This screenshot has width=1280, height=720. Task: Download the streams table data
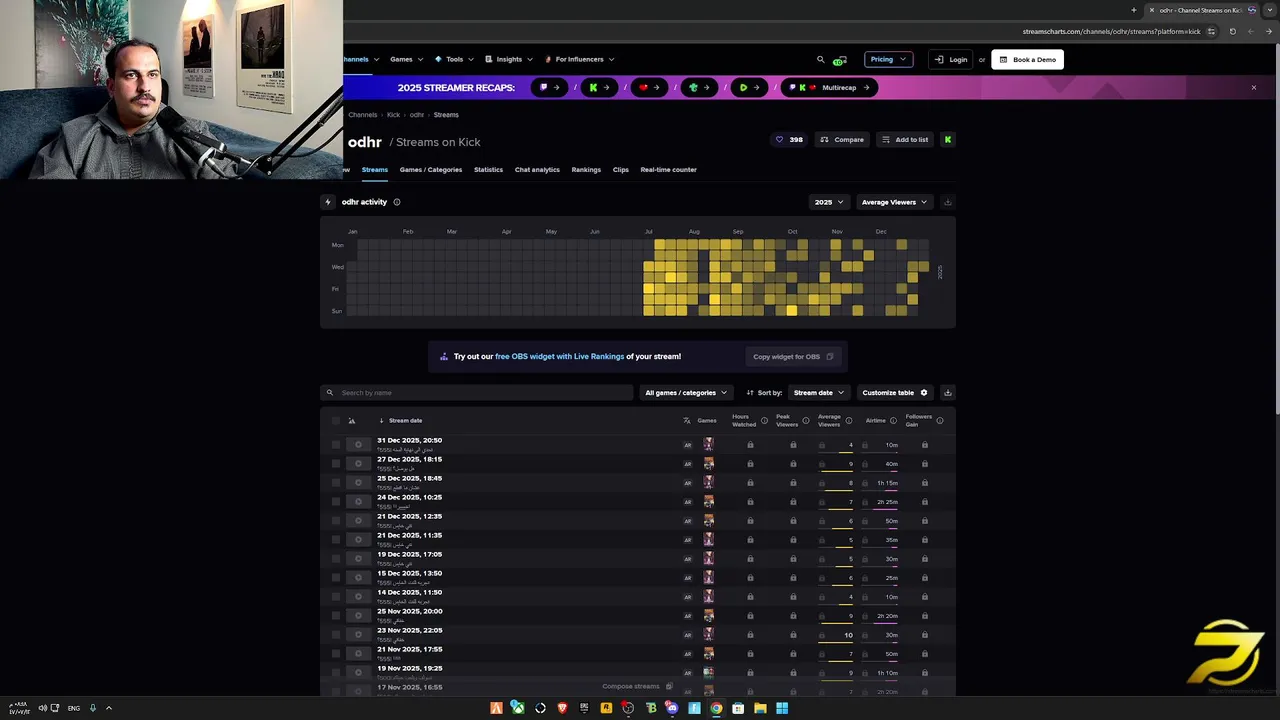pyautogui.click(x=947, y=393)
